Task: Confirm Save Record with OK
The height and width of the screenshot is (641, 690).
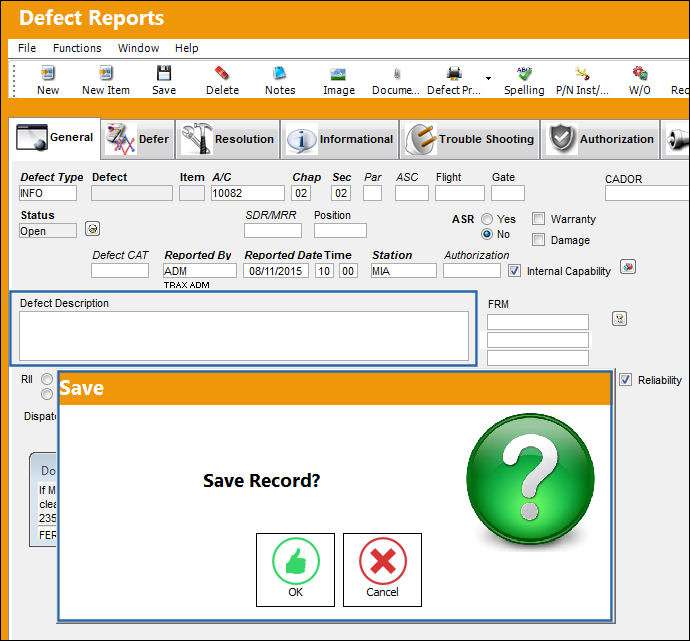Action: tap(295, 570)
